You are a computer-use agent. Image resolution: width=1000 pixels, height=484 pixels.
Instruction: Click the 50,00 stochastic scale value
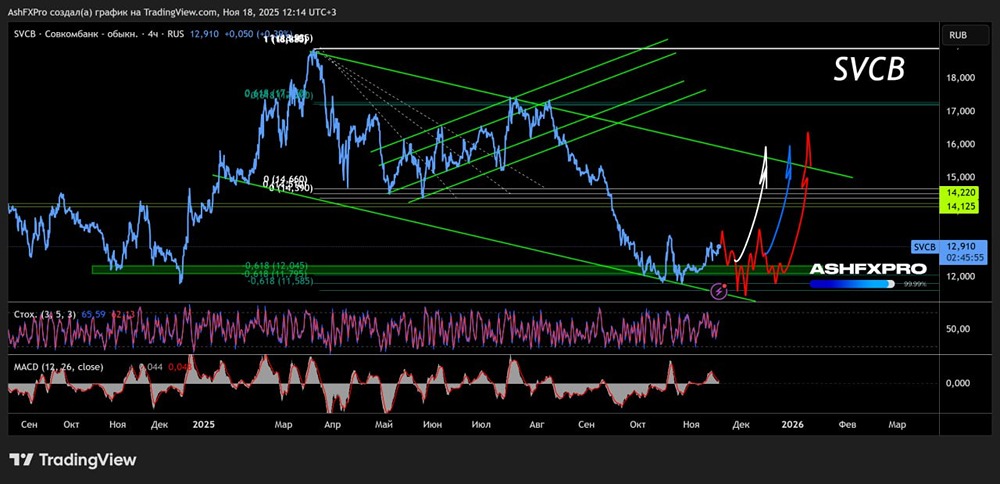958,329
